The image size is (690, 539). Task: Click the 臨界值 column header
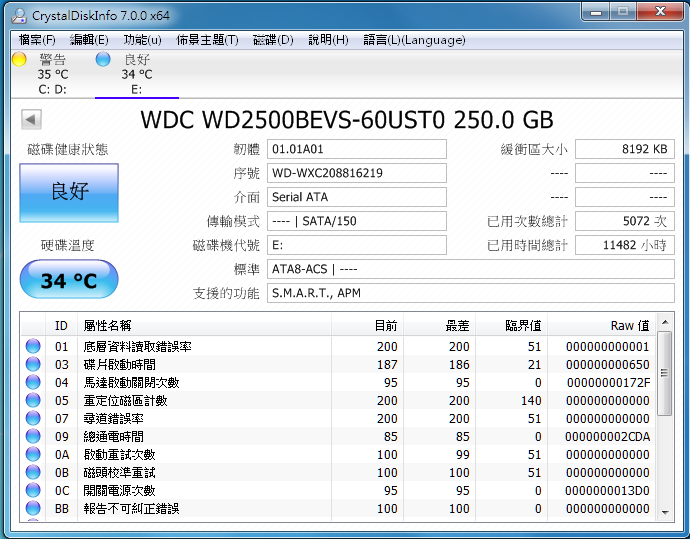(x=511, y=326)
